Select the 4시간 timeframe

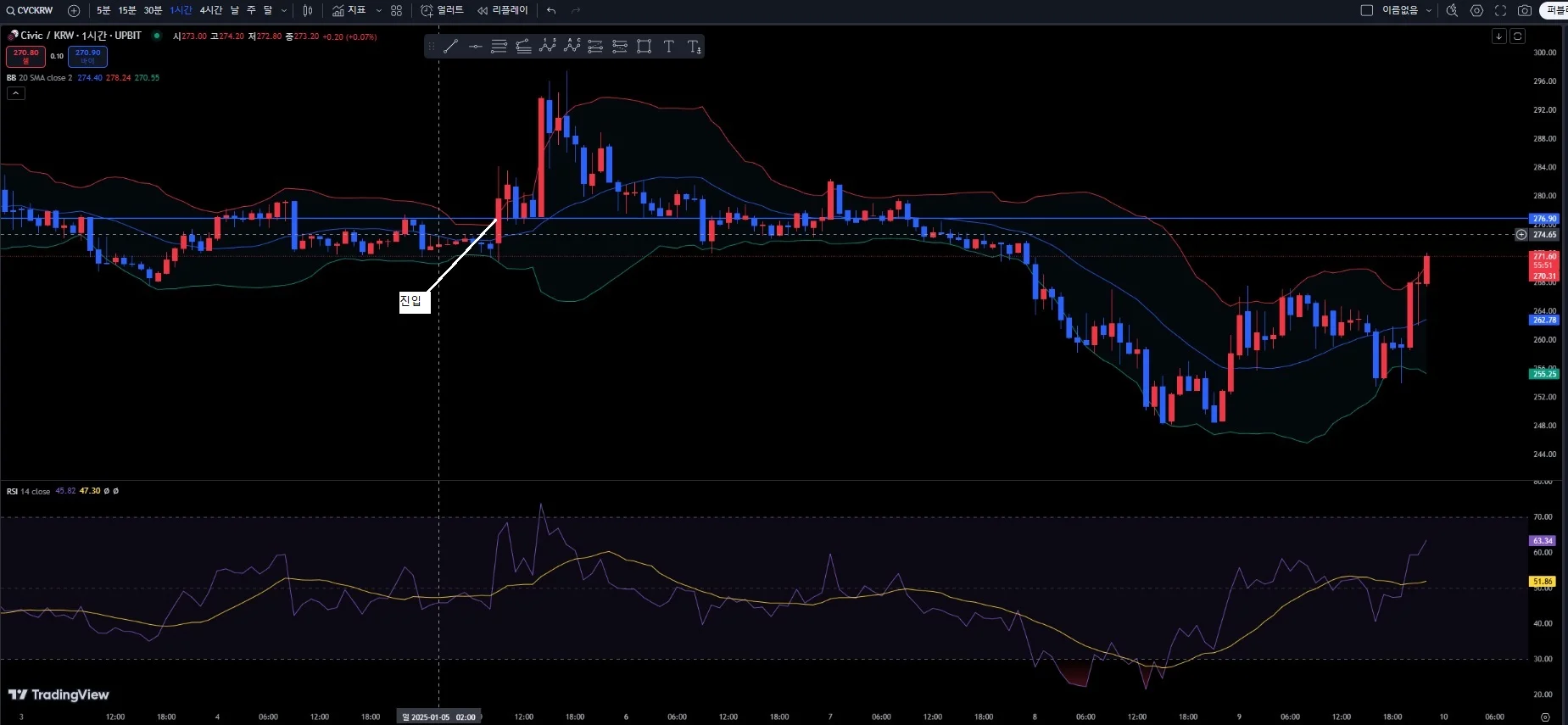point(210,10)
